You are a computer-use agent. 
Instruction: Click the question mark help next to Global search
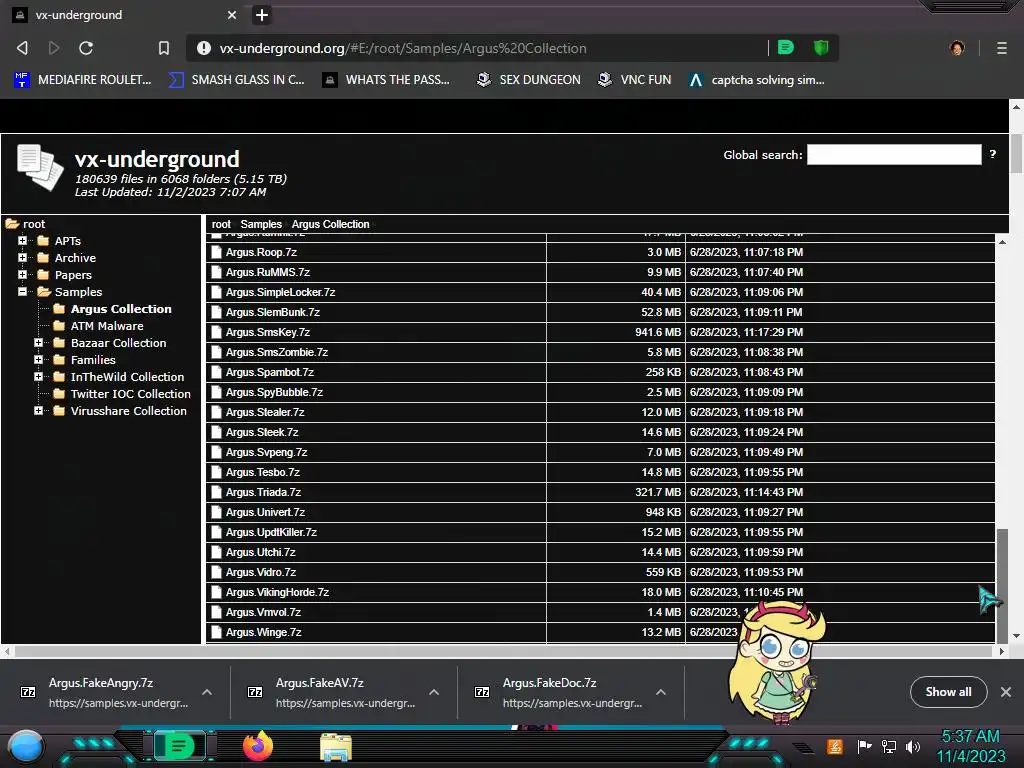(993, 154)
